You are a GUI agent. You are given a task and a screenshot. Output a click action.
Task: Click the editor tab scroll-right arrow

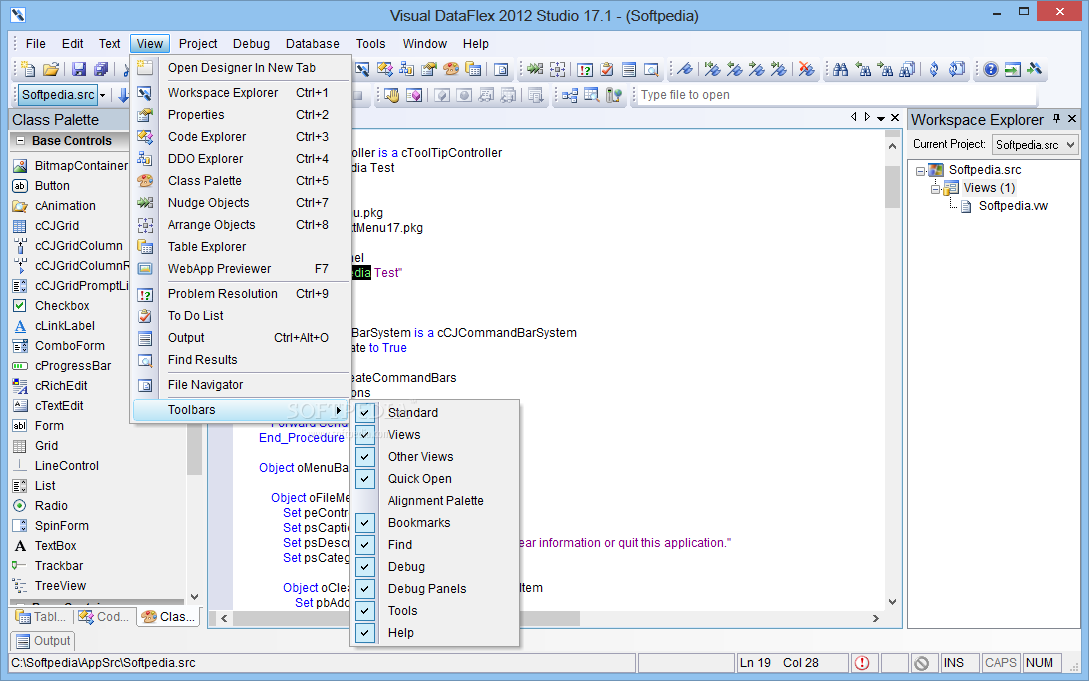867,117
